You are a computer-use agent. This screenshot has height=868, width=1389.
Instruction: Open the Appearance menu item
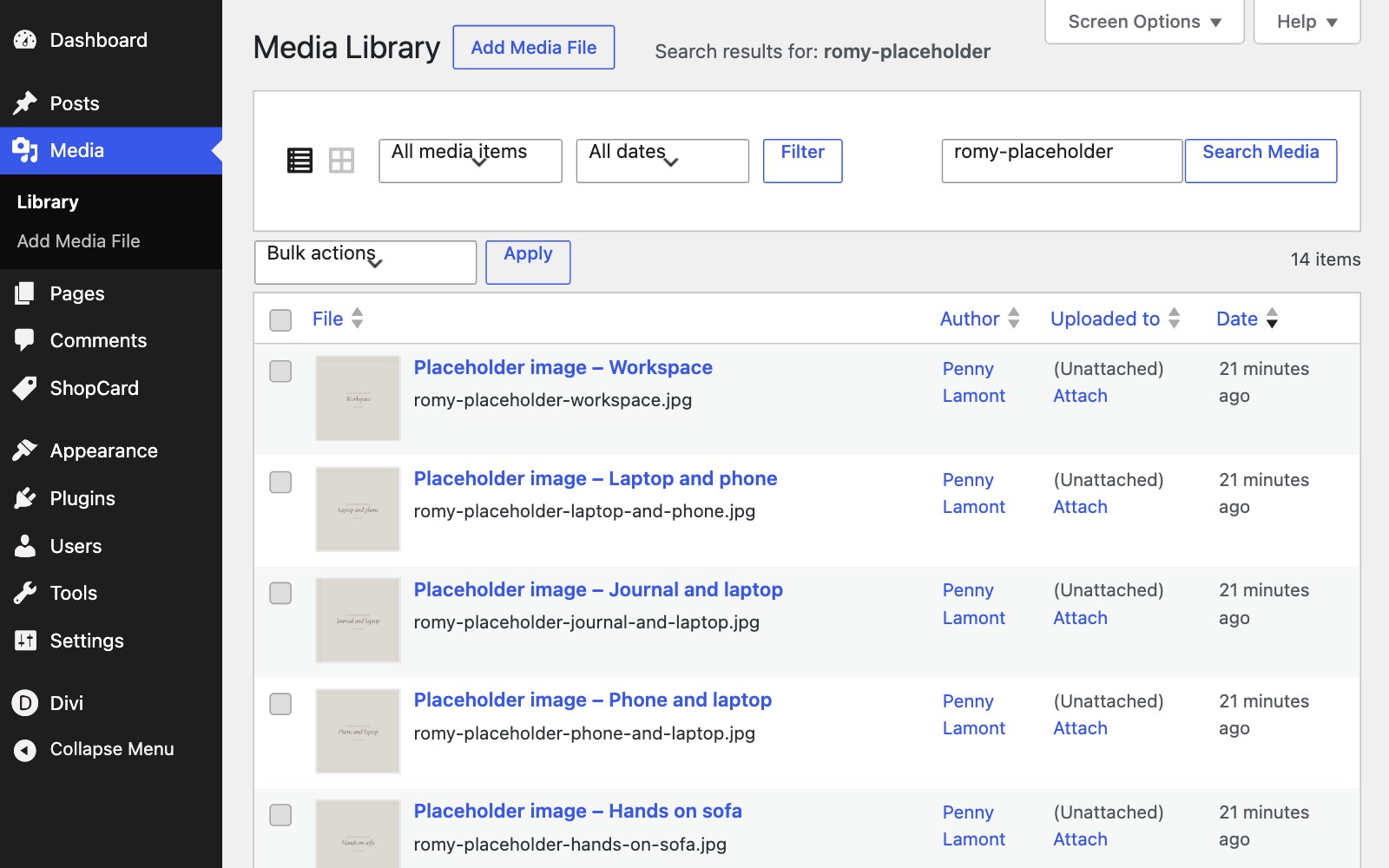[111, 450]
